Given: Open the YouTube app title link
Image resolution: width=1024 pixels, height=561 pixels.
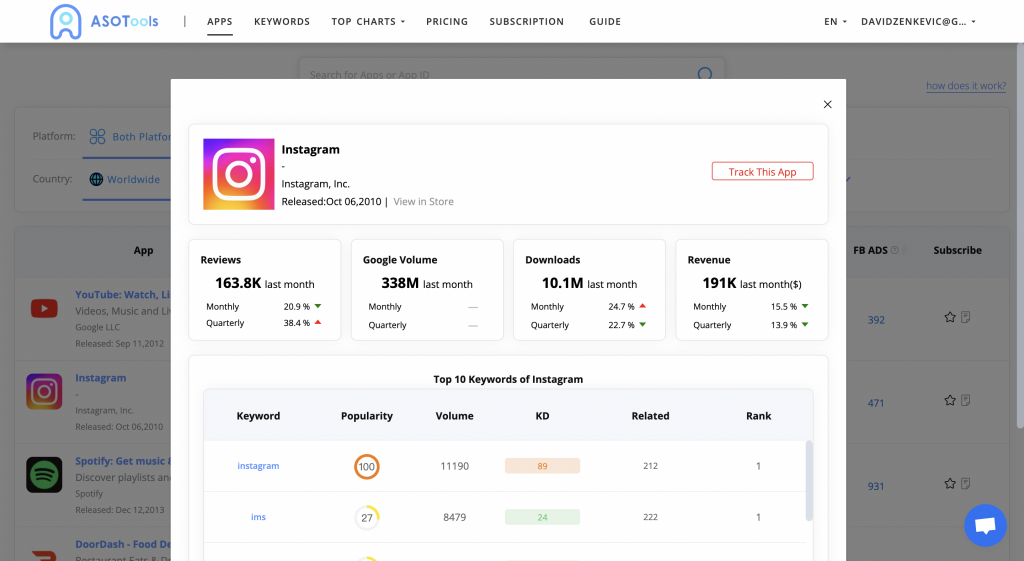Looking at the screenshot, I should coord(123,295).
